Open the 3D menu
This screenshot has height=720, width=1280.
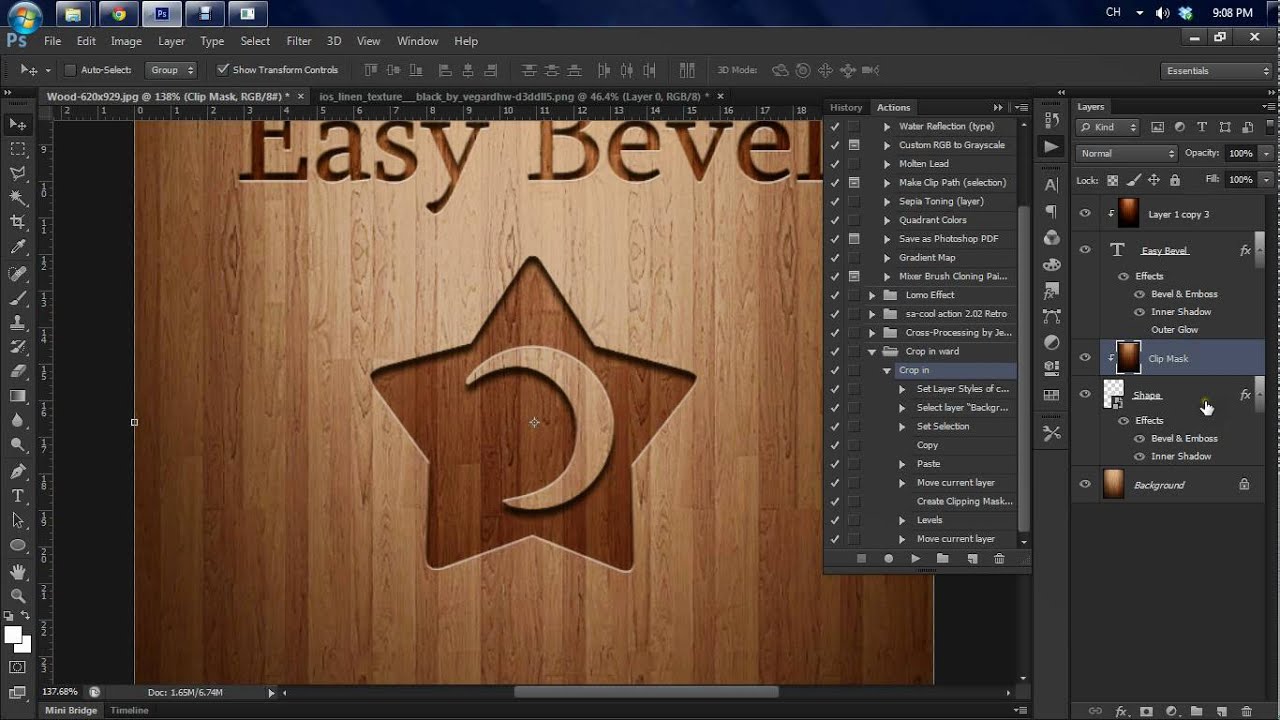point(334,41)
